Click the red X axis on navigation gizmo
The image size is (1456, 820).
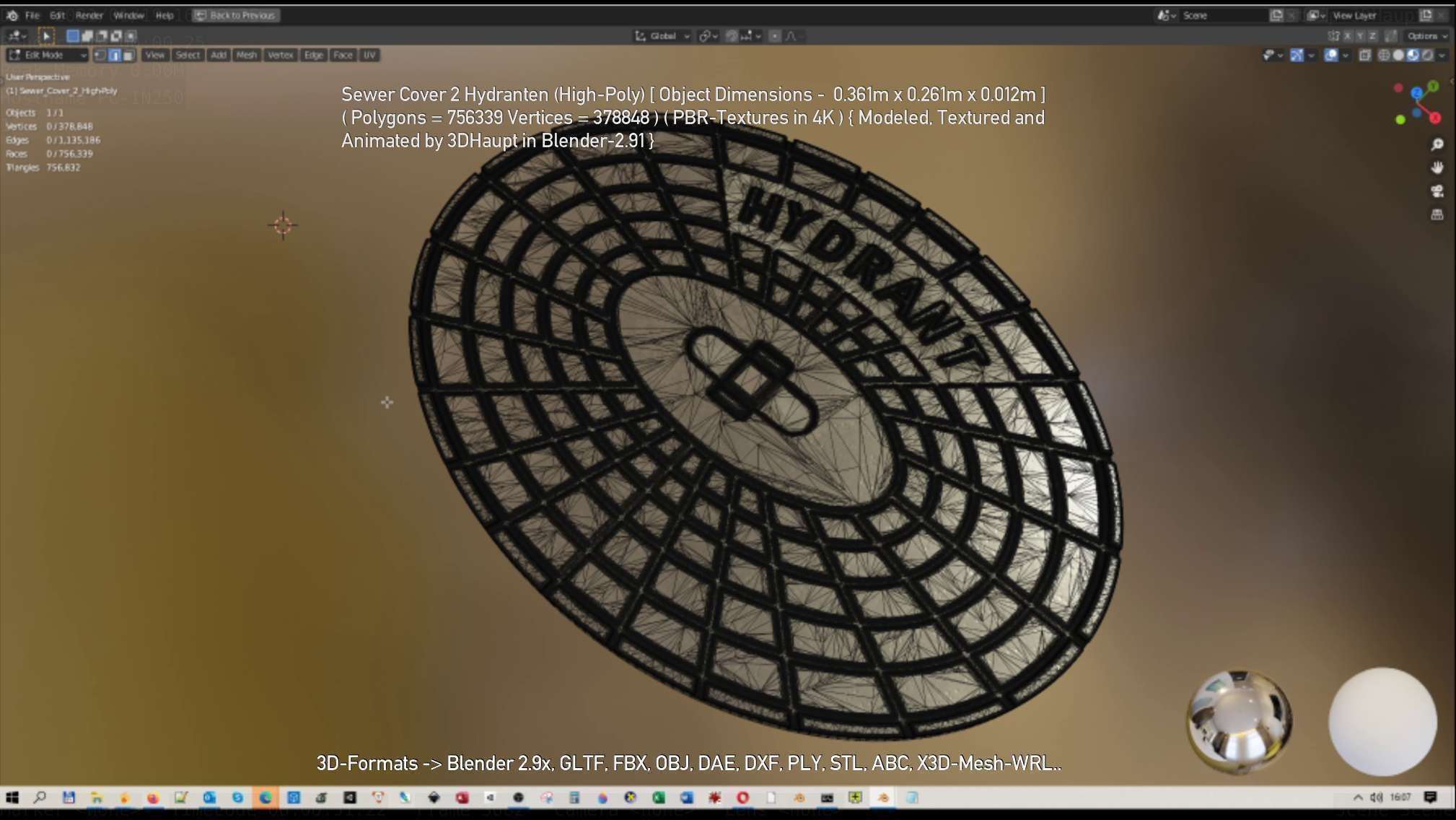click(1435, 118)
